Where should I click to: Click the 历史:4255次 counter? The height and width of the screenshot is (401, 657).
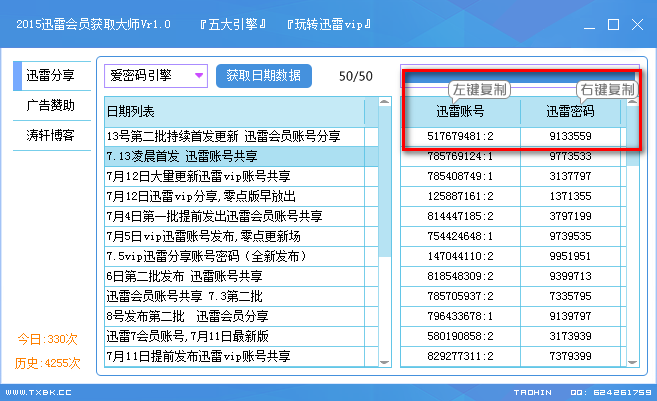[47, 363]
